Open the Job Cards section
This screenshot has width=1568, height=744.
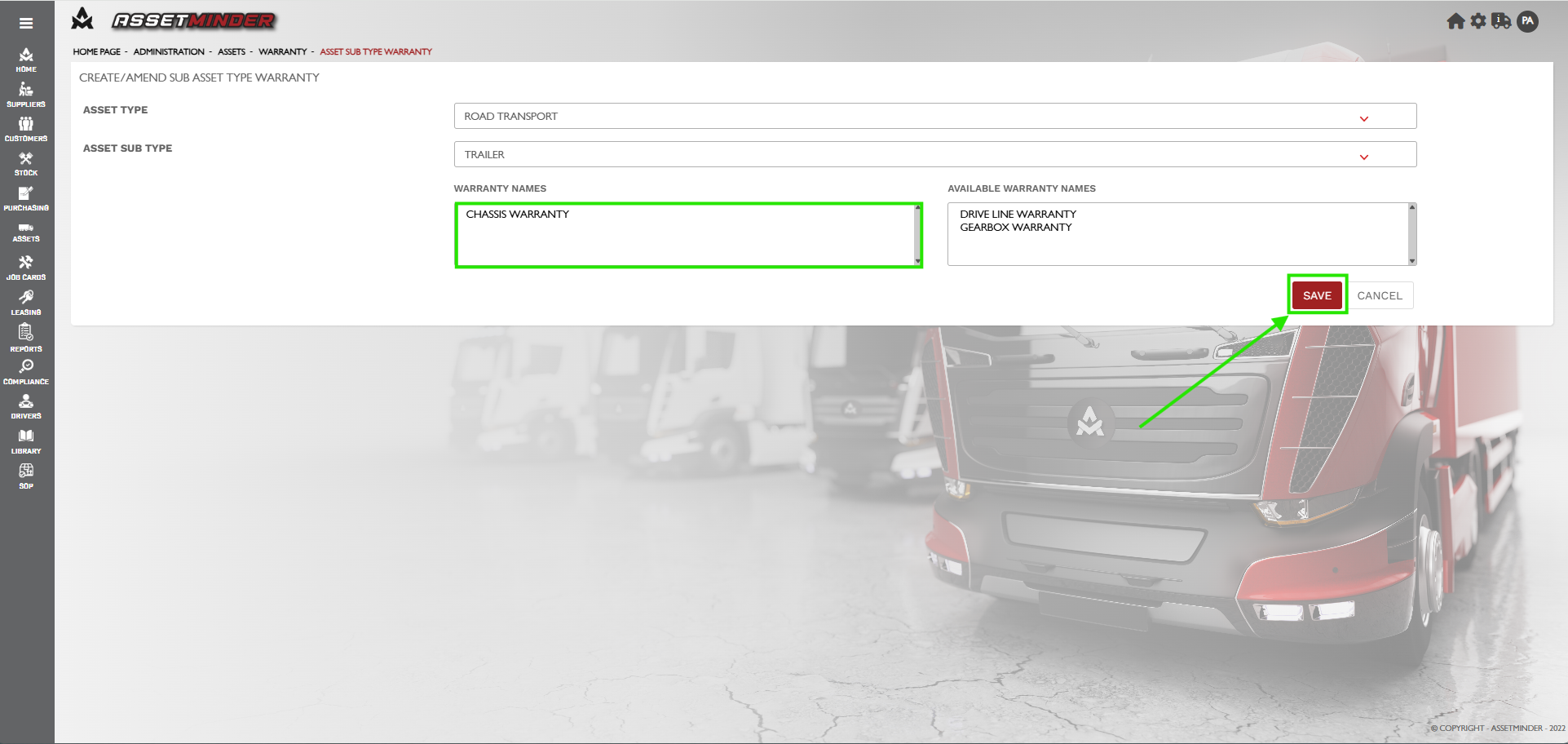[x=26, y=267]
